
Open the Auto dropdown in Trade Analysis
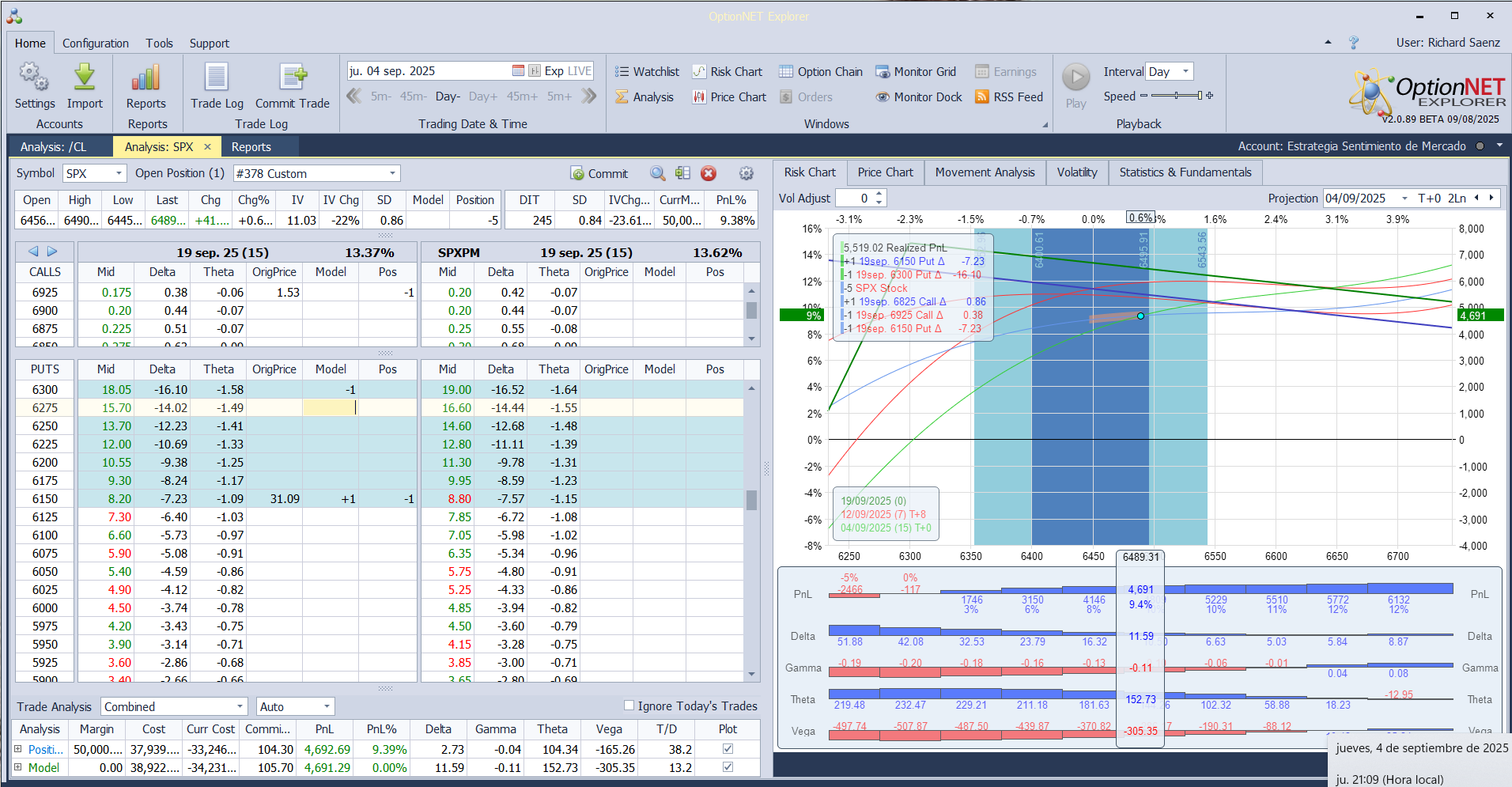(x=327, y=706)
